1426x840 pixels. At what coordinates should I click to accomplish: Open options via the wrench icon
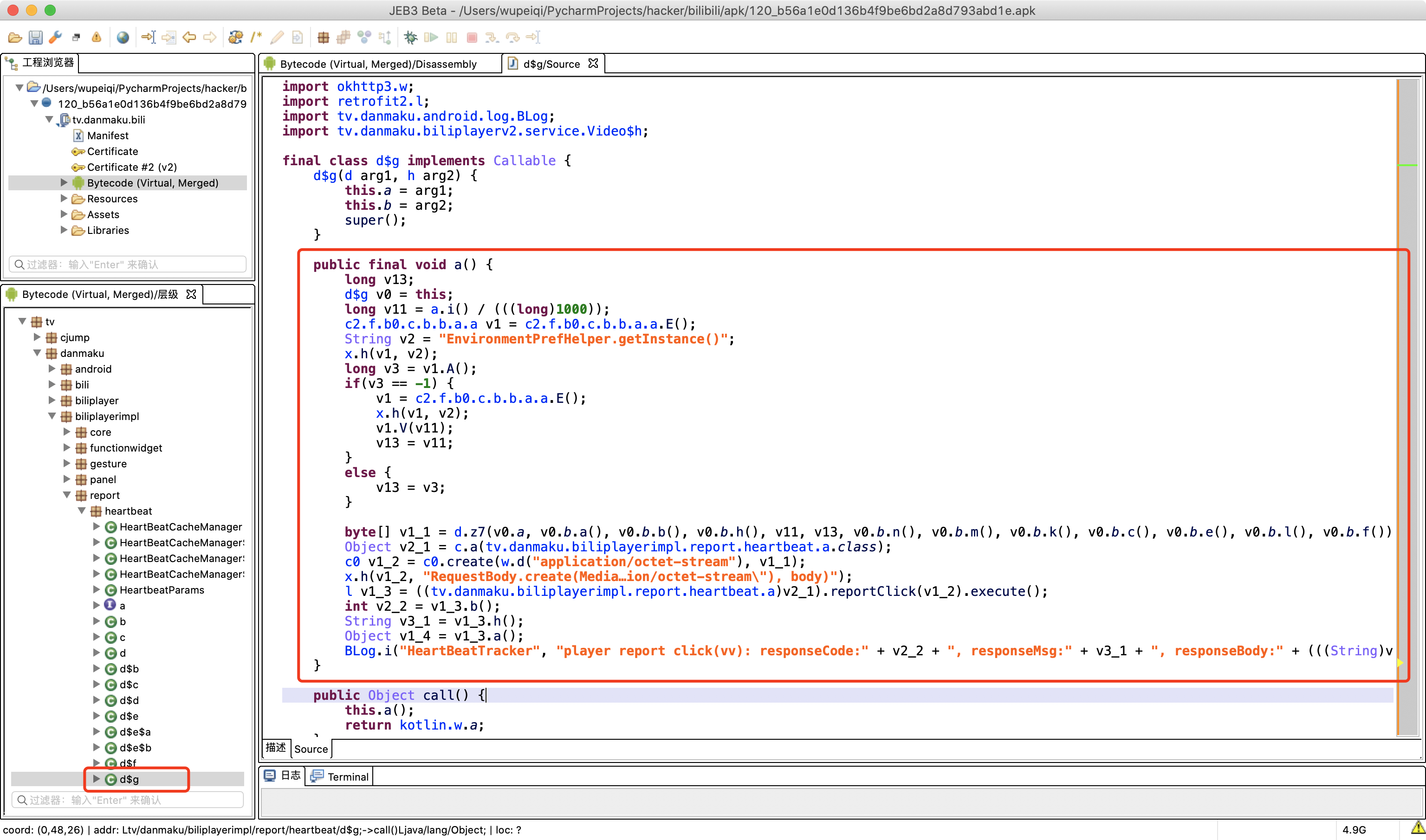coord(56,37)
